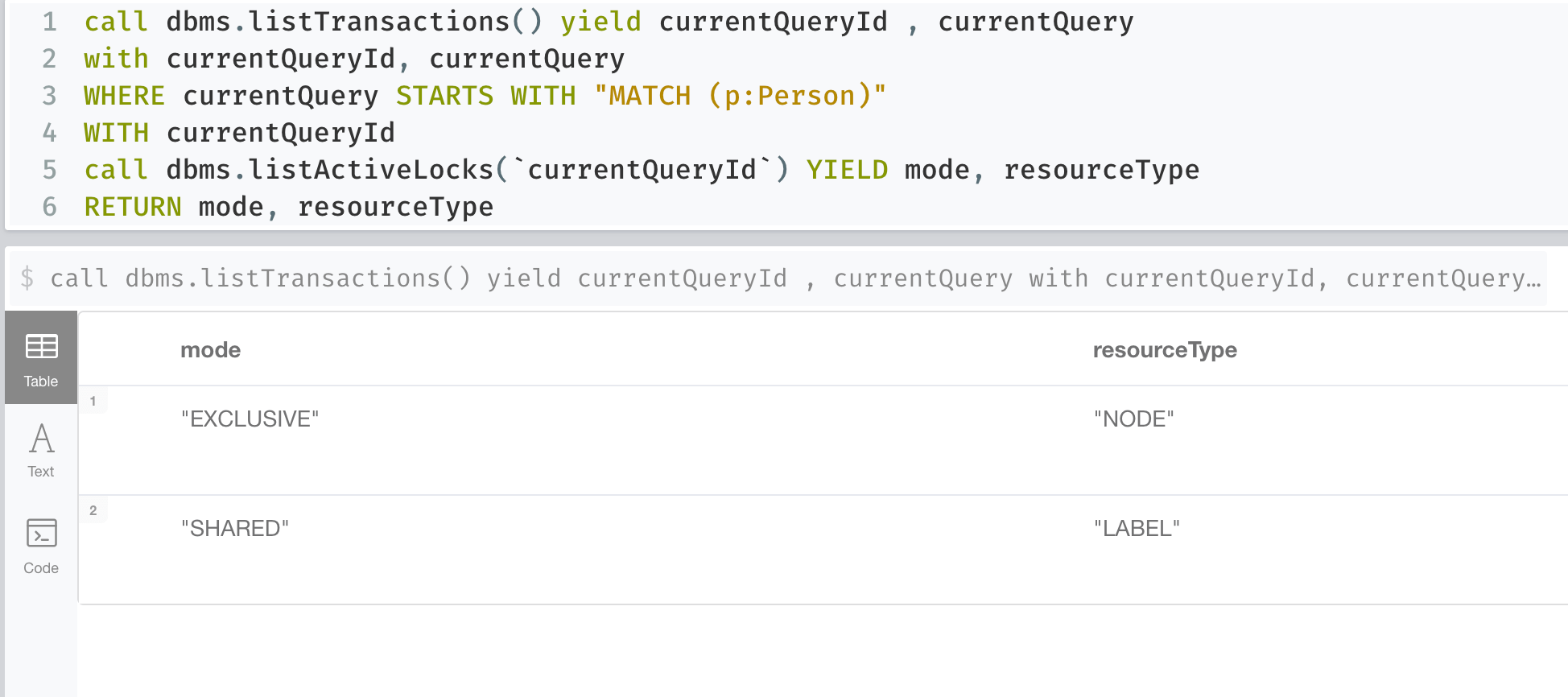The image size is (1568, 697).
Task: Click the STARTS WITH keyword in editor
Action: click(x=485, y=96)
